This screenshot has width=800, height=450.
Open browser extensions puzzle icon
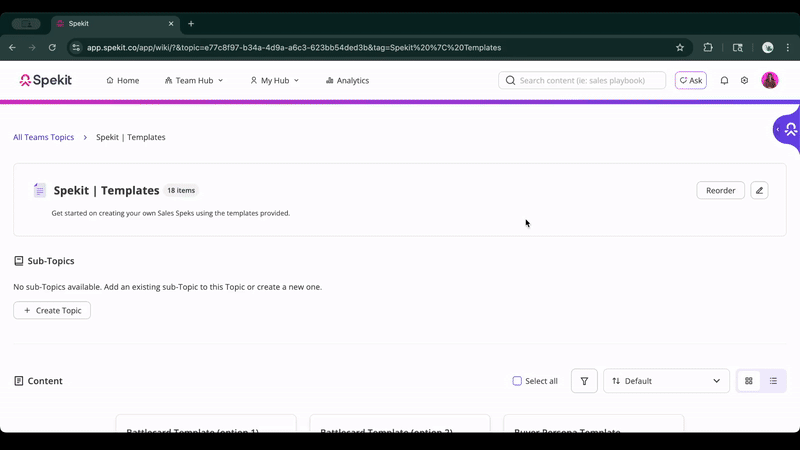pos(708,47)
